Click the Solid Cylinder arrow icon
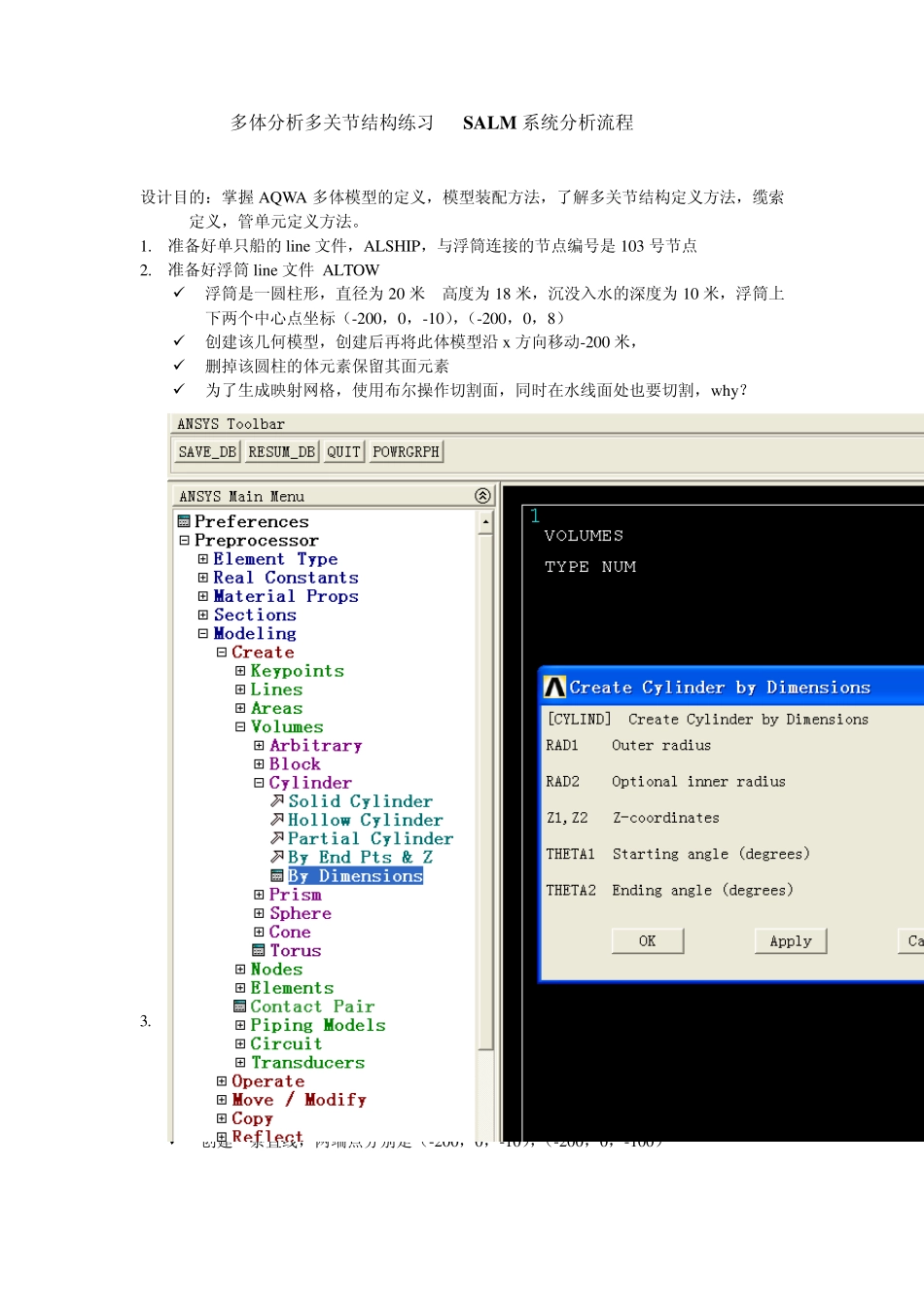The height and width of the screenshot is (1307, 924). click(277, 801)
